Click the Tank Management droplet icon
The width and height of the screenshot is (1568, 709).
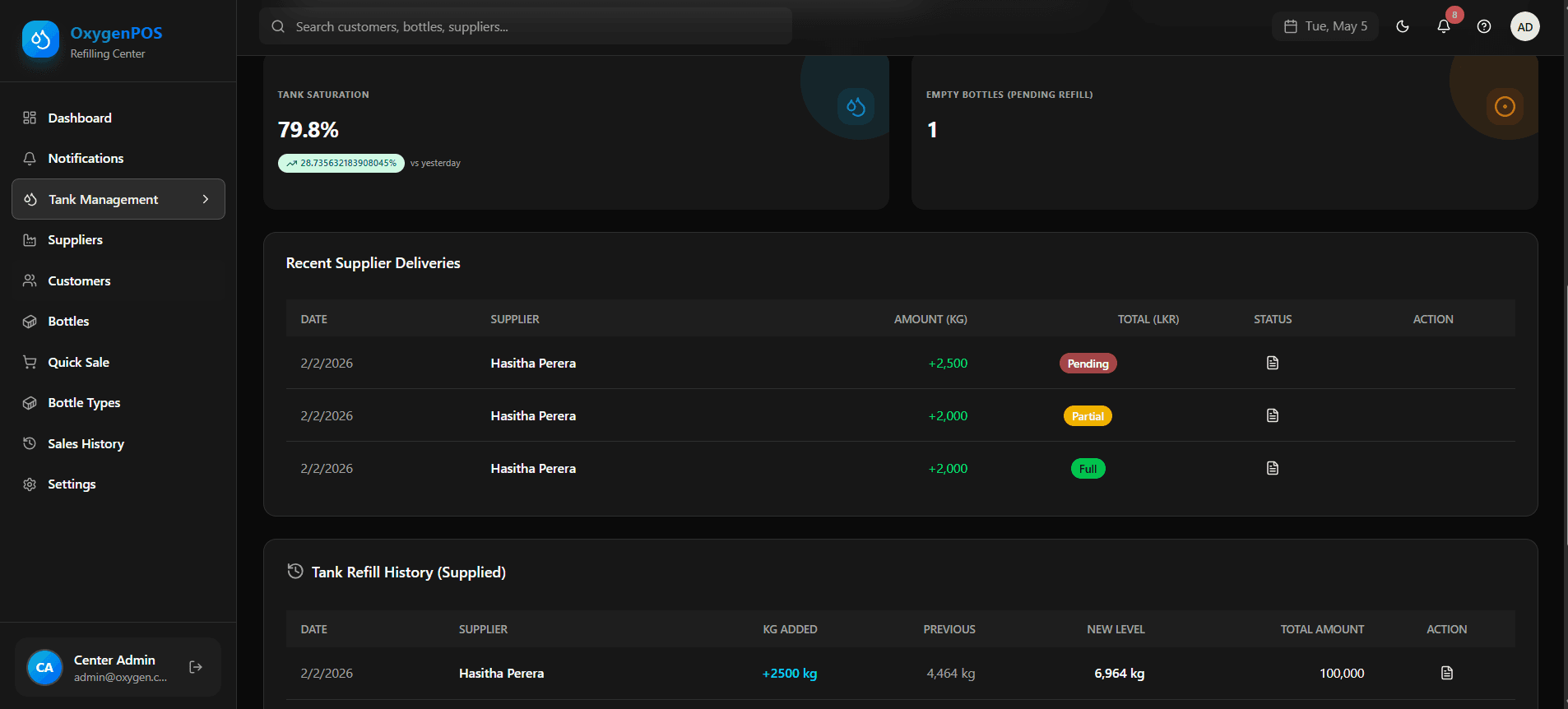30,199
